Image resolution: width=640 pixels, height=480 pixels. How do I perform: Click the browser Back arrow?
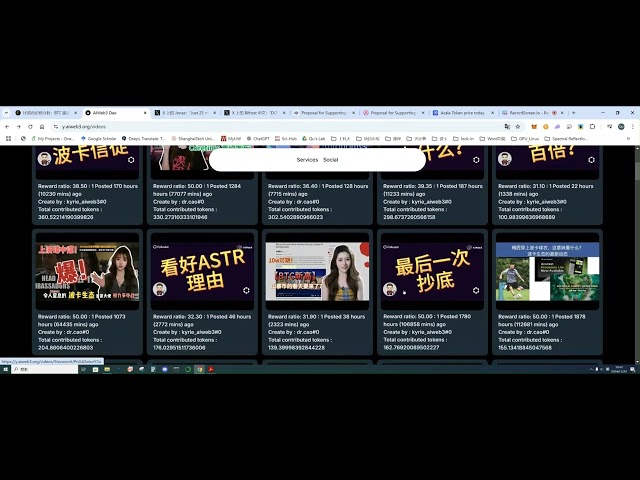coord(7,127)
